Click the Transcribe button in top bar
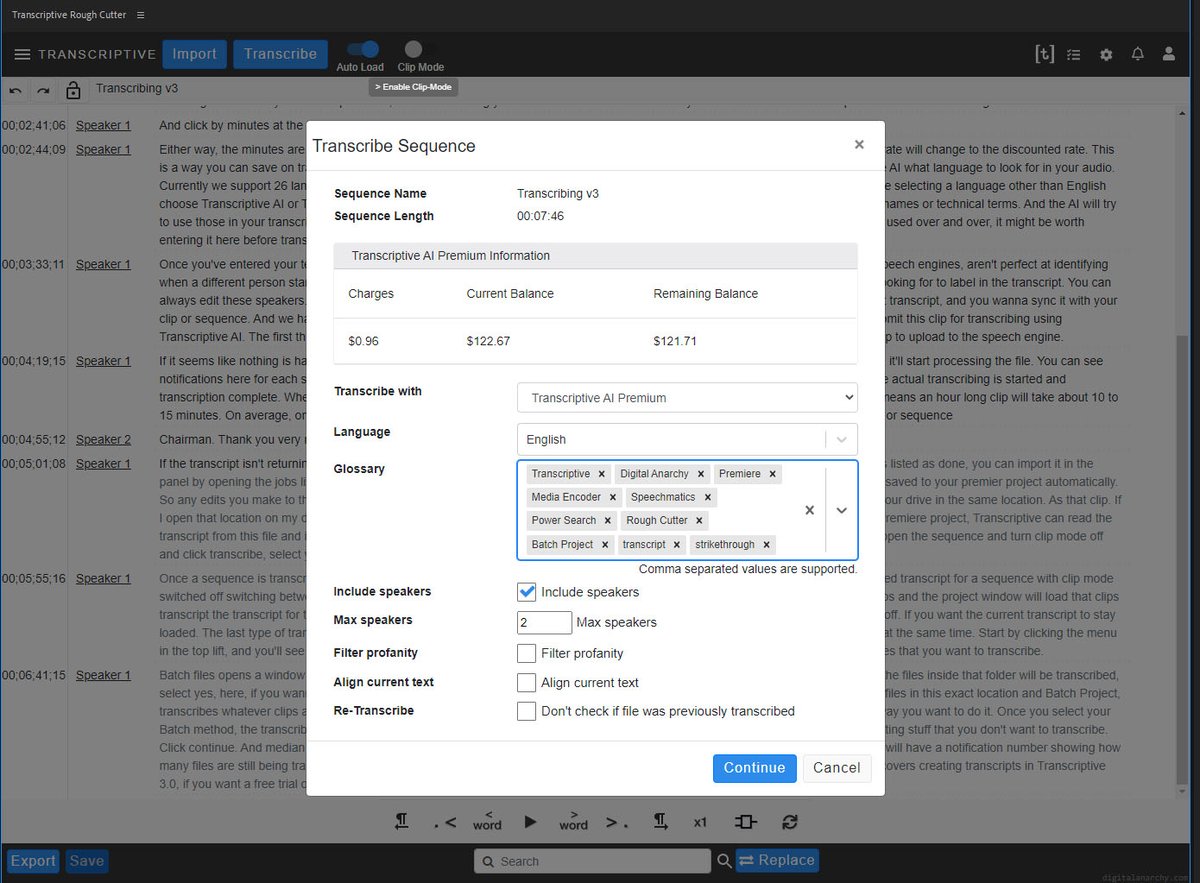Screen dimensions: 1200x883 point(280,54)
